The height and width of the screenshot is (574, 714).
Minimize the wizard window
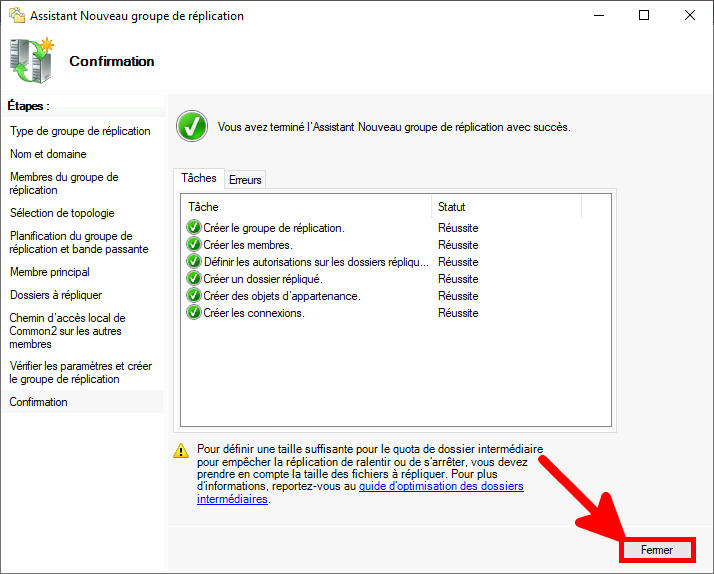tap(599, 15)
